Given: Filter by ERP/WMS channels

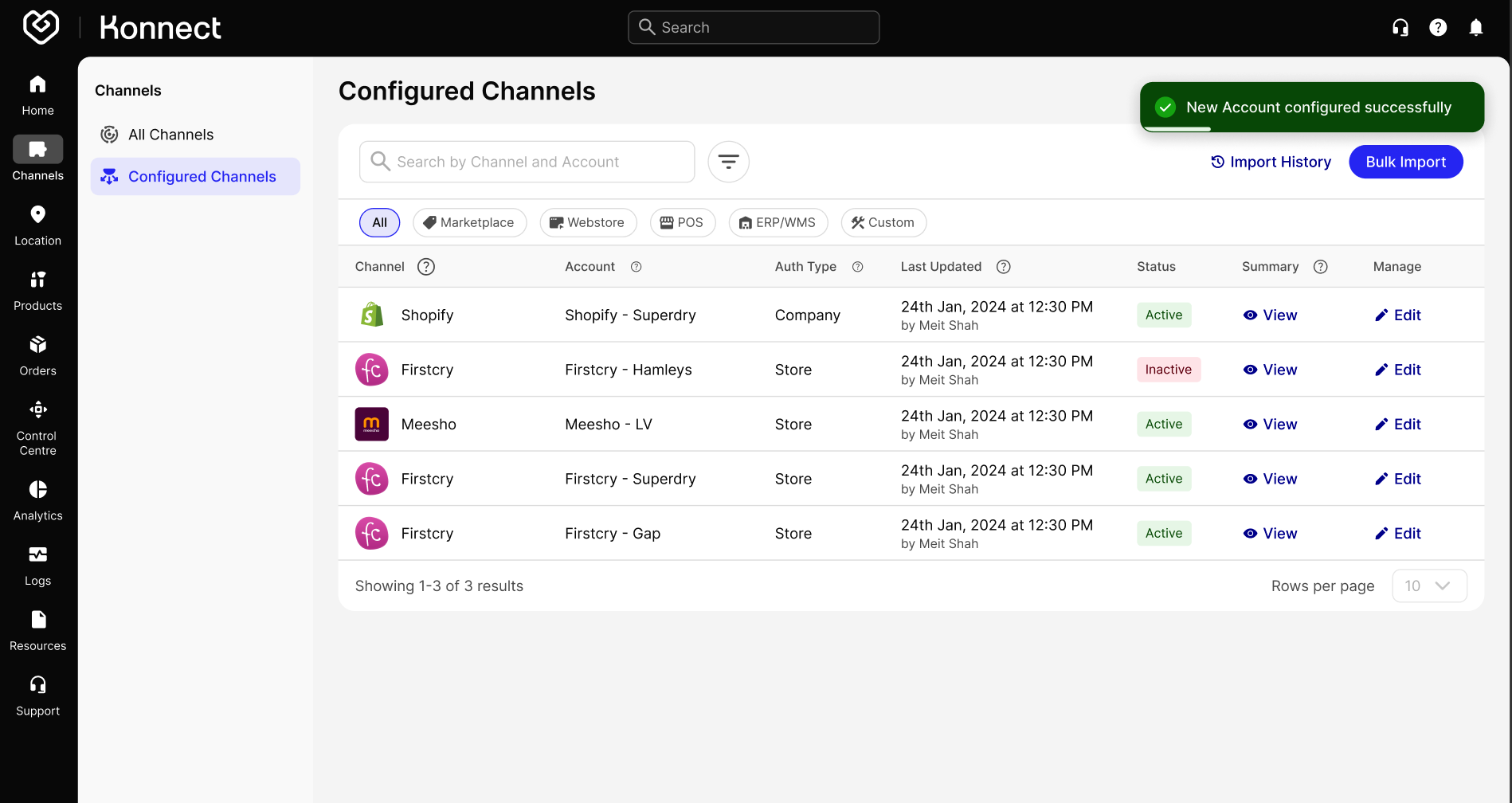Looking at the screenshot, I should click(778, 222).
